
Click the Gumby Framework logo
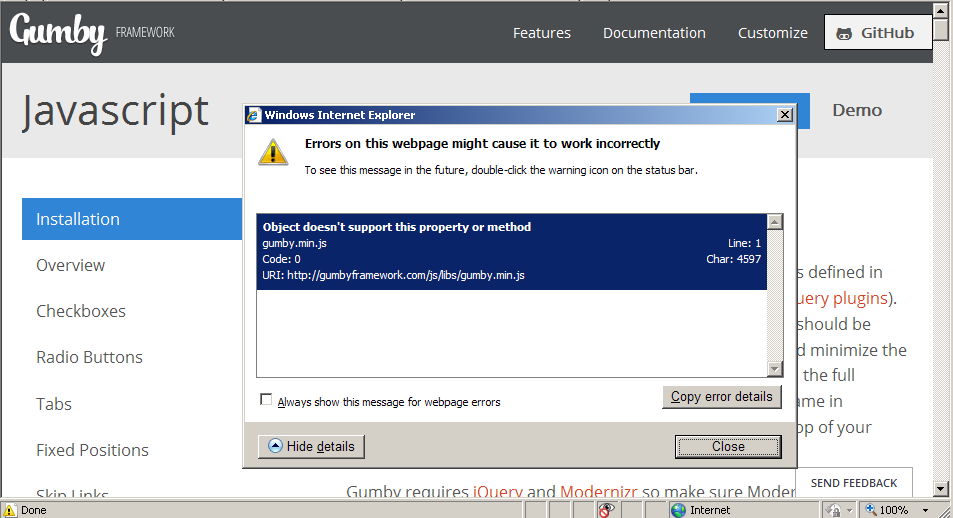tap(91, 33)
